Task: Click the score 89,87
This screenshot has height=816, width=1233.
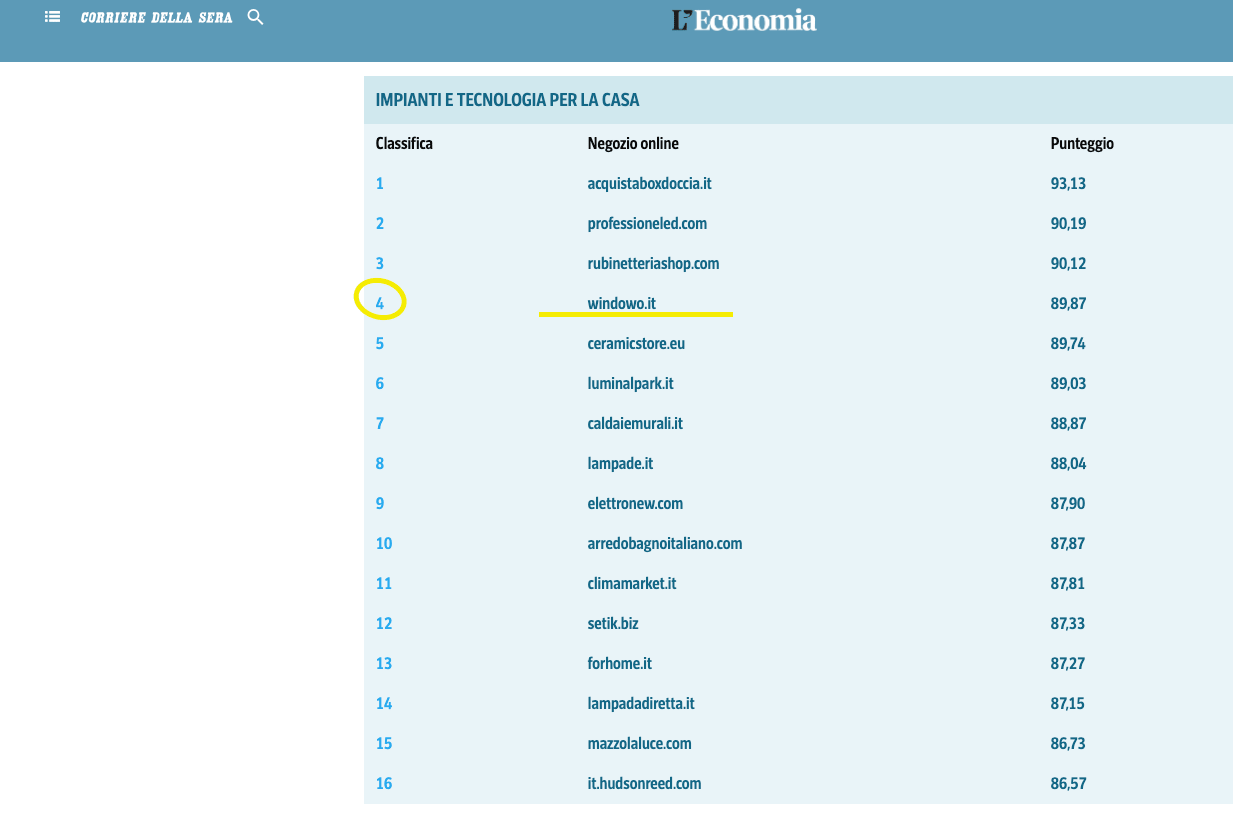Action: pos(1068,303)
